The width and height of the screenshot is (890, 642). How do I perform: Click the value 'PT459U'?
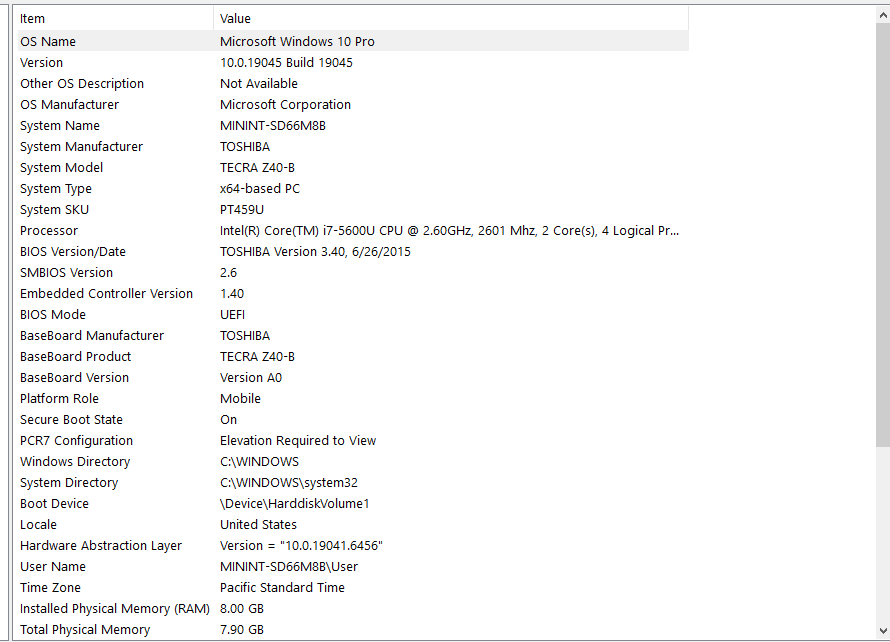pos(242,209)
